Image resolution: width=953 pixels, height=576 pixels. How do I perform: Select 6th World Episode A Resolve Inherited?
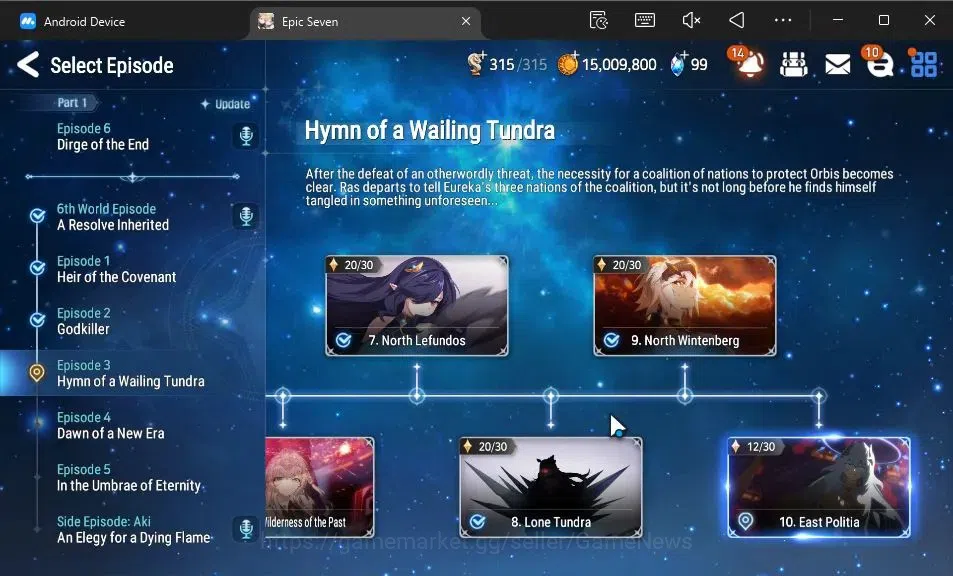pos(113,217)
